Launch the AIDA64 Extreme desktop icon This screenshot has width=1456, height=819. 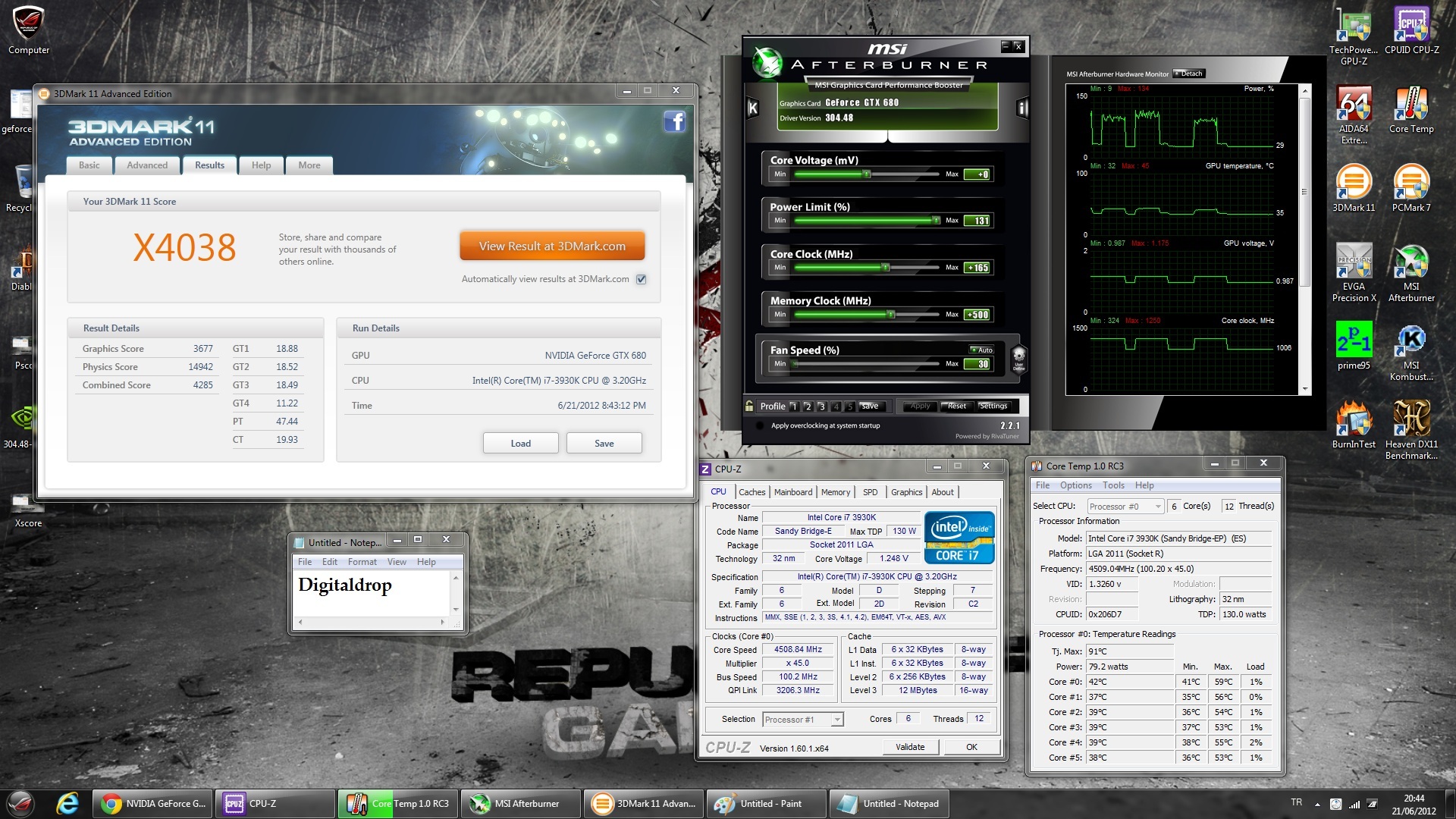click(1354, 115)
